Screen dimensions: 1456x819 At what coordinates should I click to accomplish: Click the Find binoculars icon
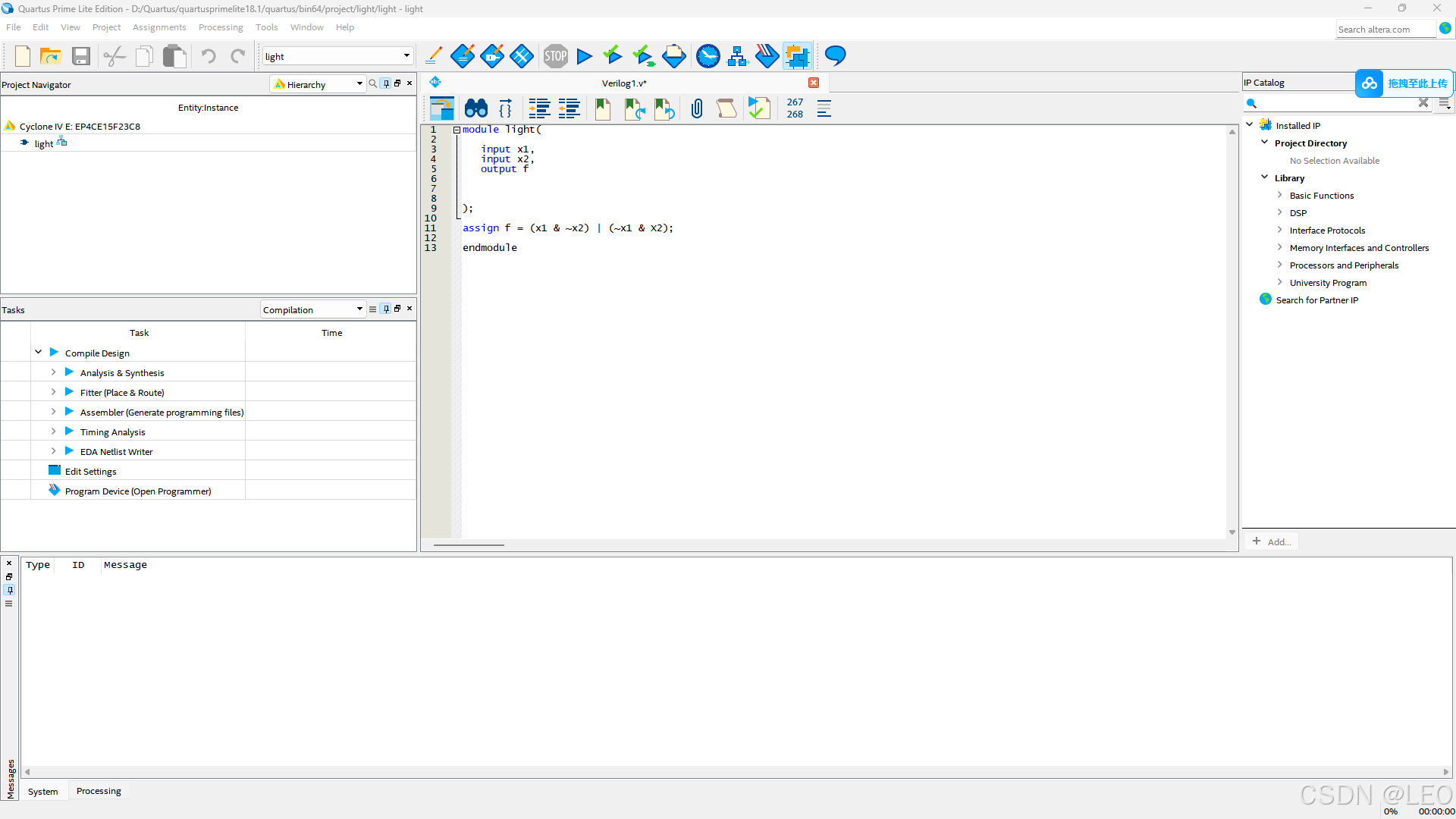coord(475,108)
